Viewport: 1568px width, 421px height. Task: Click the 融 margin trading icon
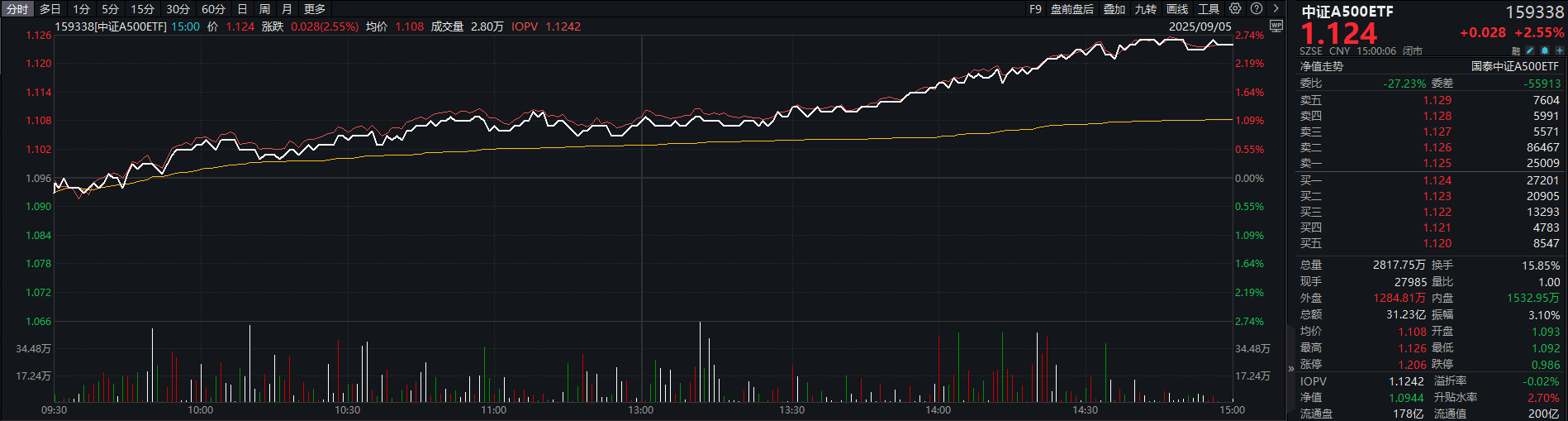point(1516,51)
